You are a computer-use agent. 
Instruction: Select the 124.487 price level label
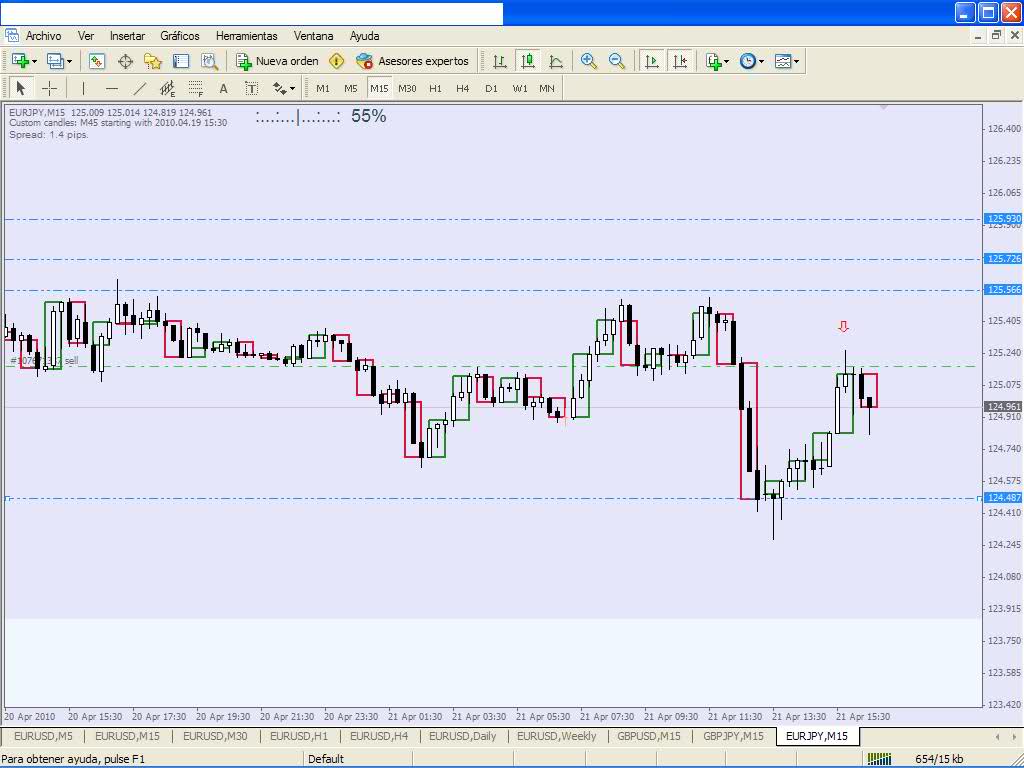1003,498
